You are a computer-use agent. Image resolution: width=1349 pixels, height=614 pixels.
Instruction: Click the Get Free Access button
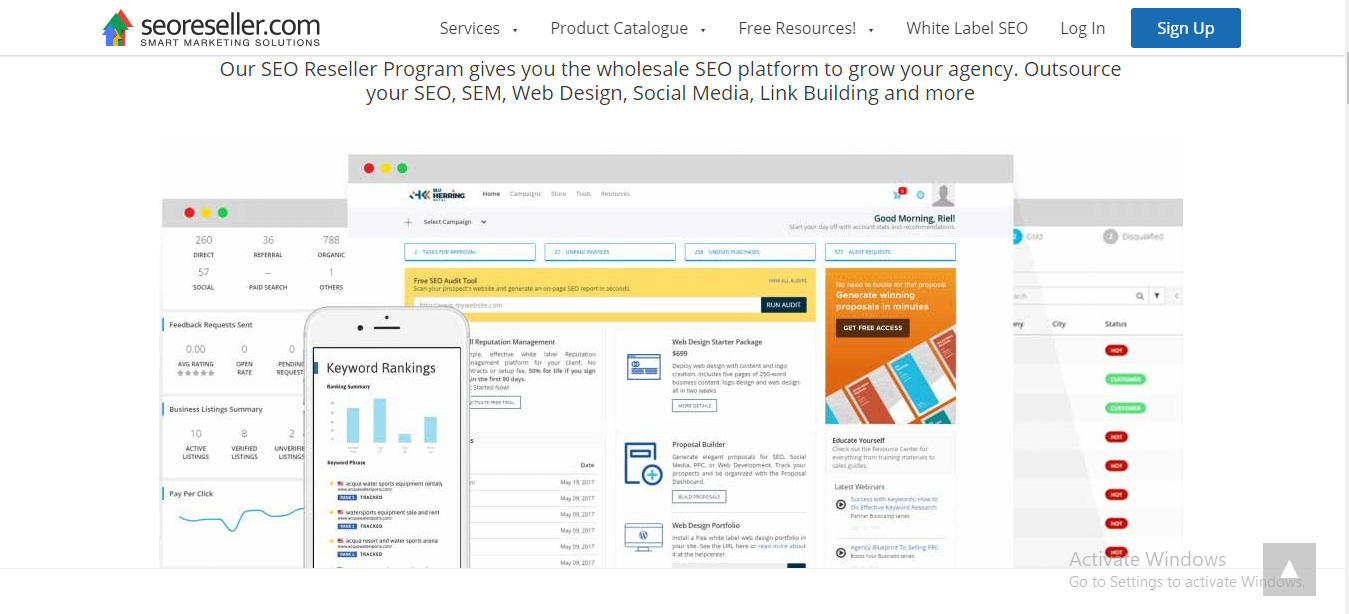click(x=872, y=328)
